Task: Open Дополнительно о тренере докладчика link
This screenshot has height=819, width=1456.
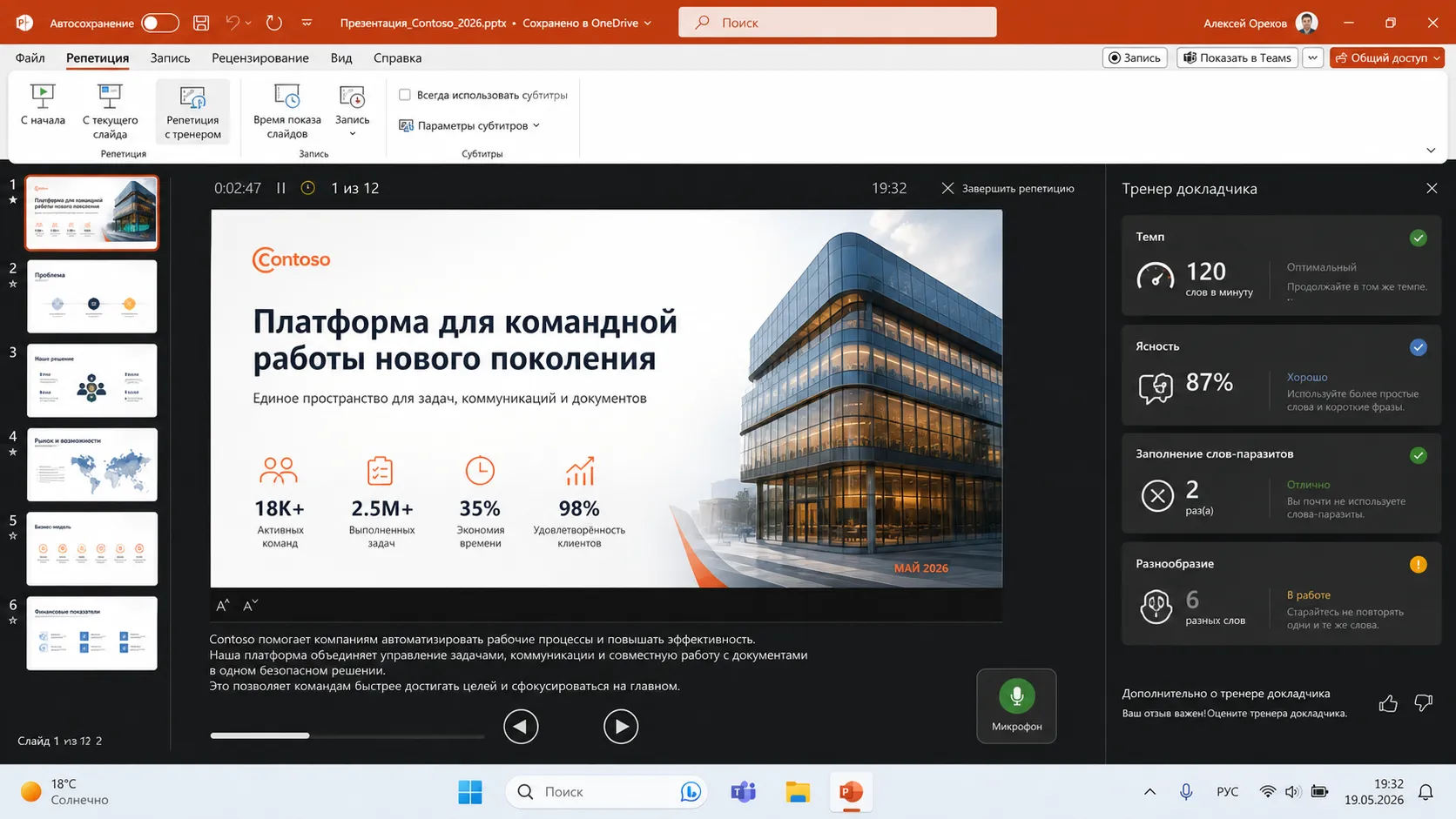Action: click(x=1226, y=694)
